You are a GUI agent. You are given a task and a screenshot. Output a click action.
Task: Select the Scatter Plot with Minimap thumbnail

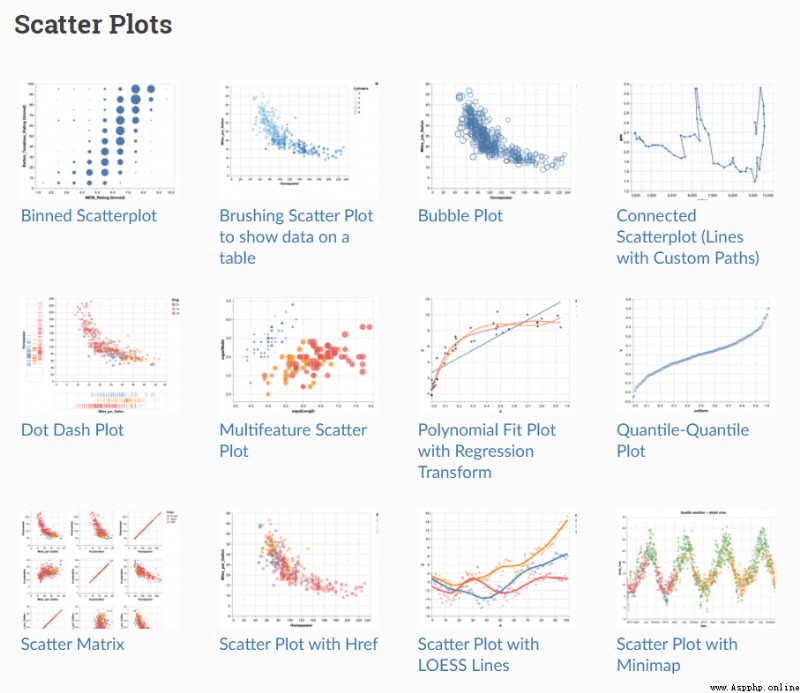coord(696,569)
